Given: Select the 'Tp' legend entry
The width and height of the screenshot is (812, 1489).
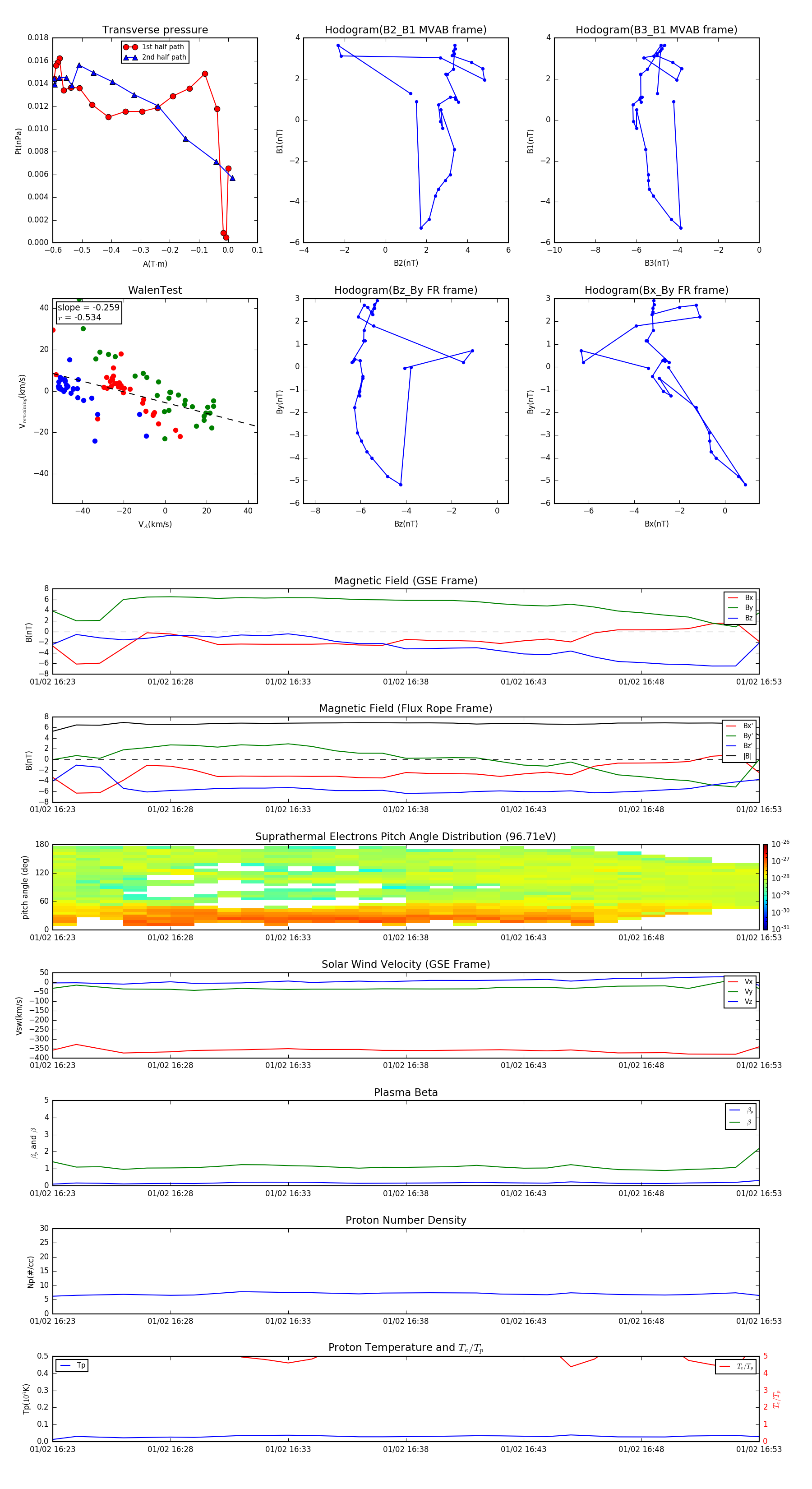Looking at the screenshot, I should (x=72, y=1365).
